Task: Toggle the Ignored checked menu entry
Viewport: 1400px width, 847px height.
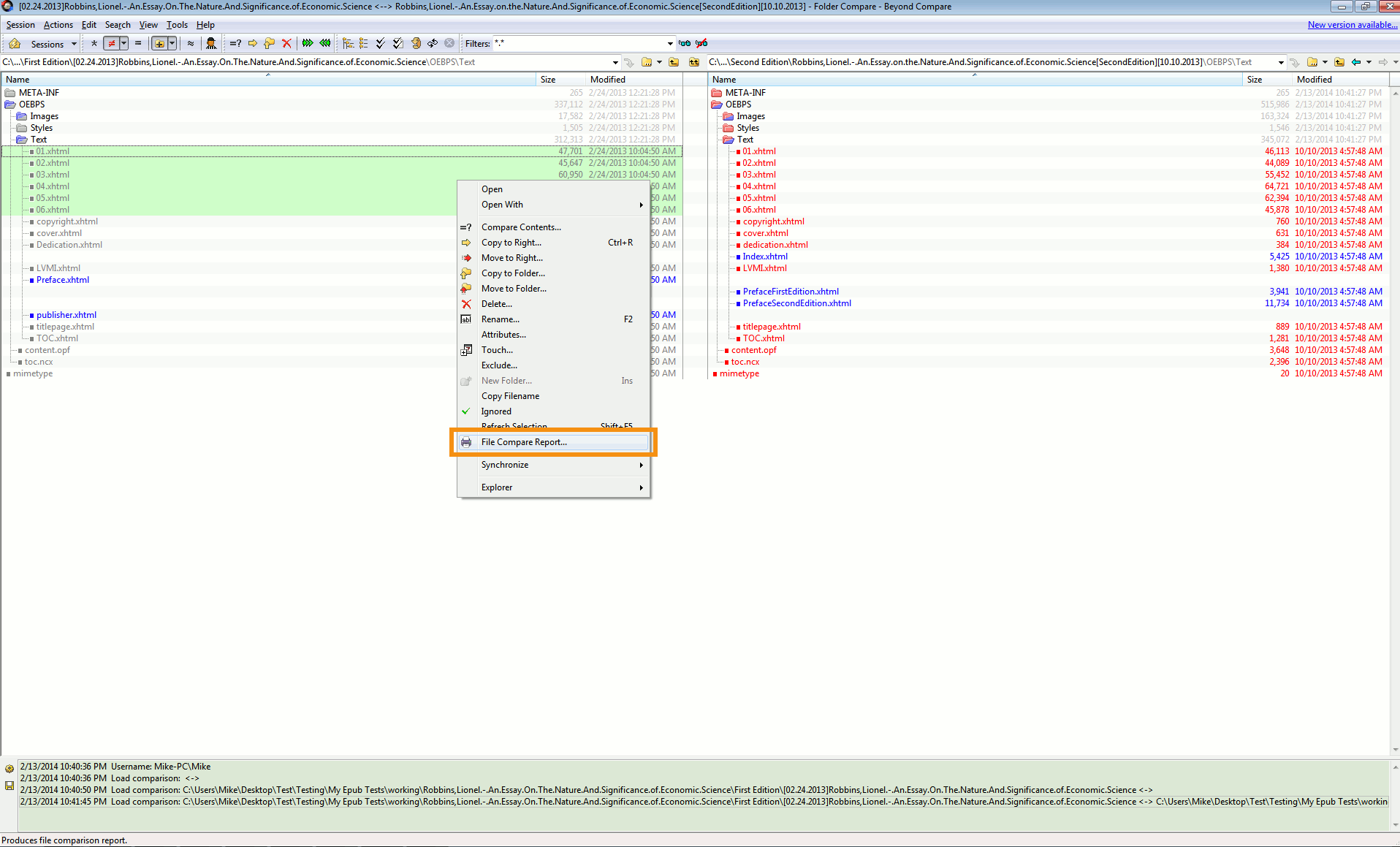Action: click(553, 411)
